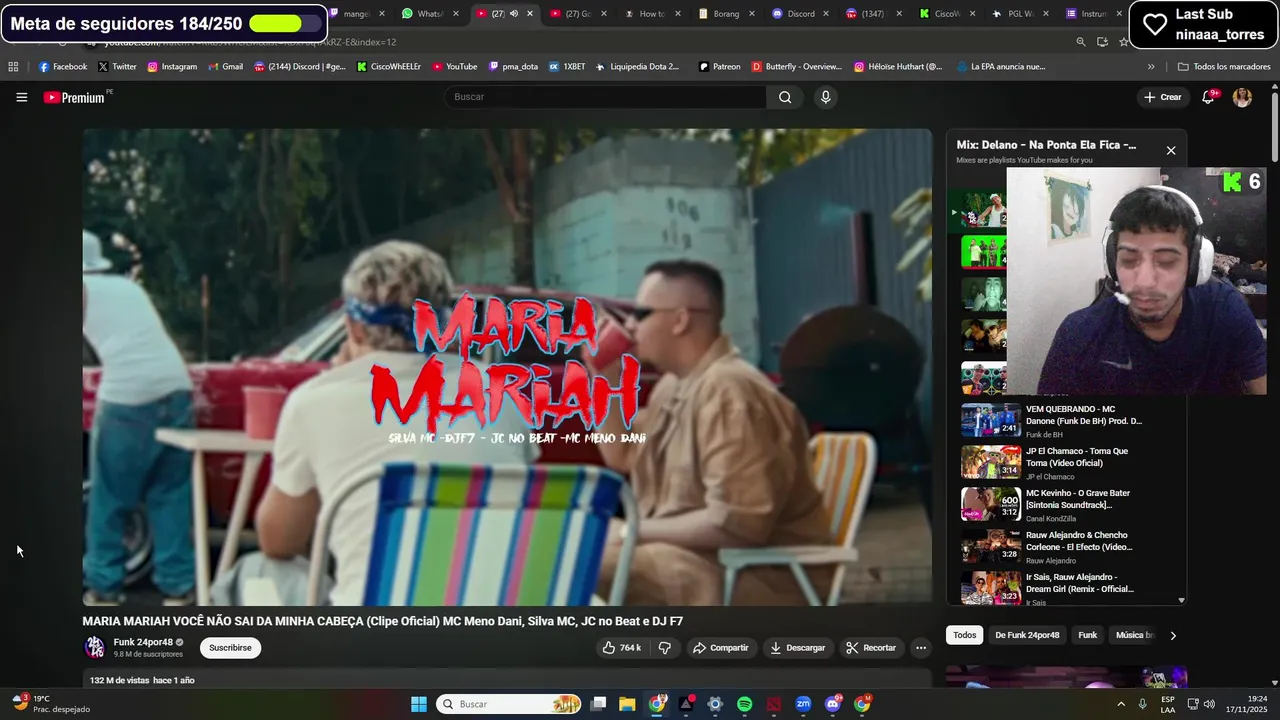Open Zoom app from taskbar

tap(803, 704)
